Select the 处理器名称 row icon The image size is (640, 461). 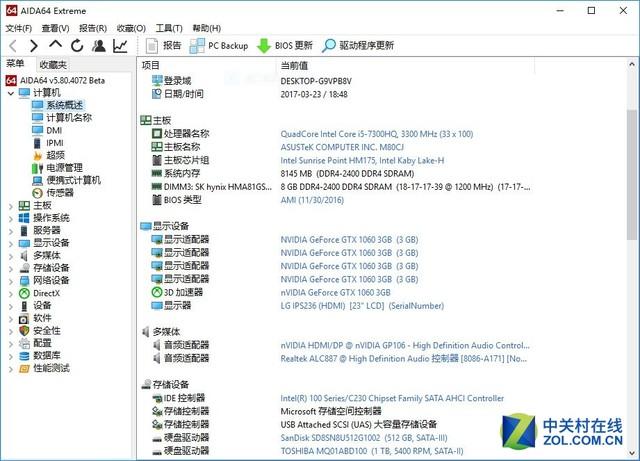click(x=157, y=134)
